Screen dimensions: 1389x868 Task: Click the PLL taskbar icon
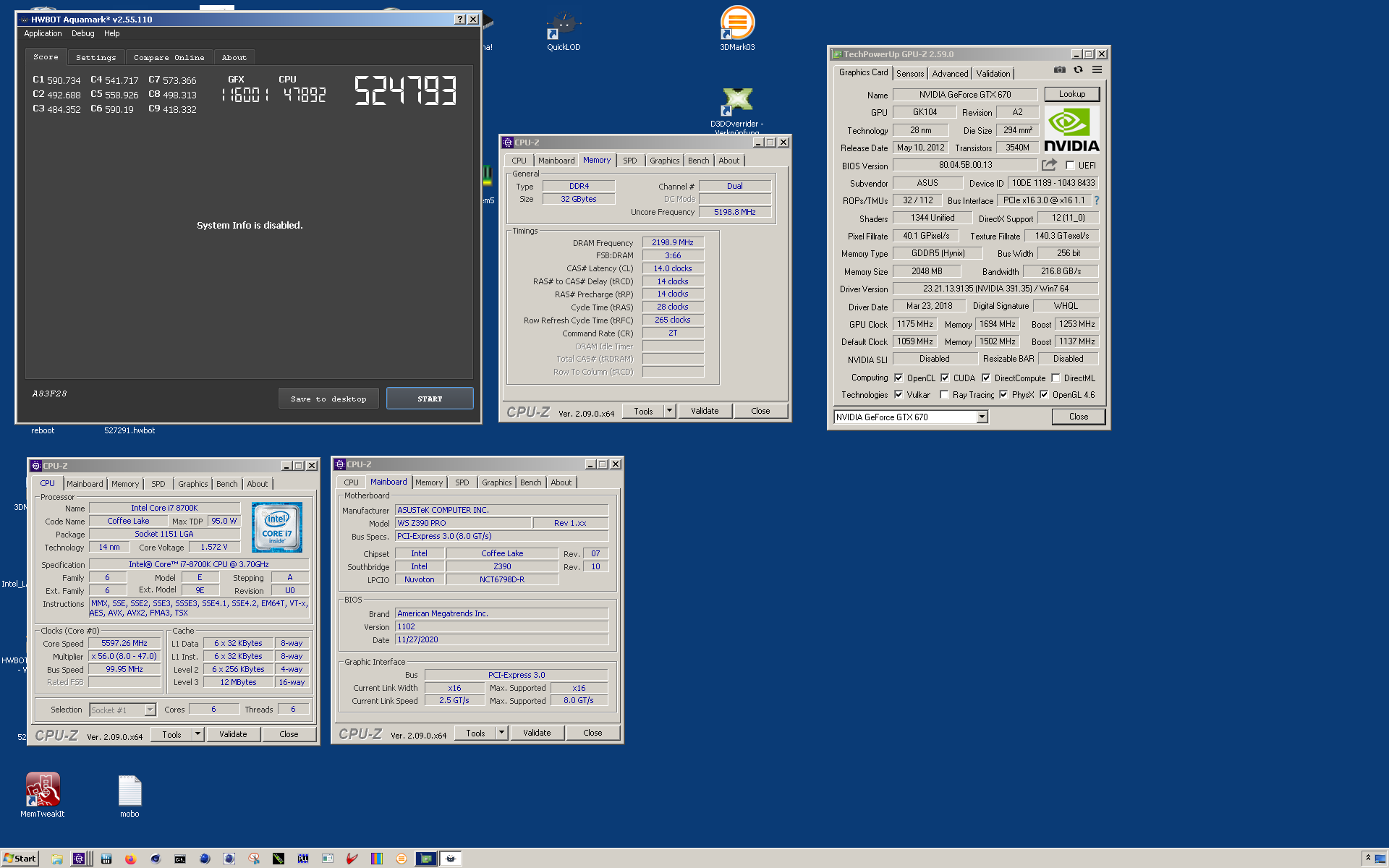click(302, 859)
